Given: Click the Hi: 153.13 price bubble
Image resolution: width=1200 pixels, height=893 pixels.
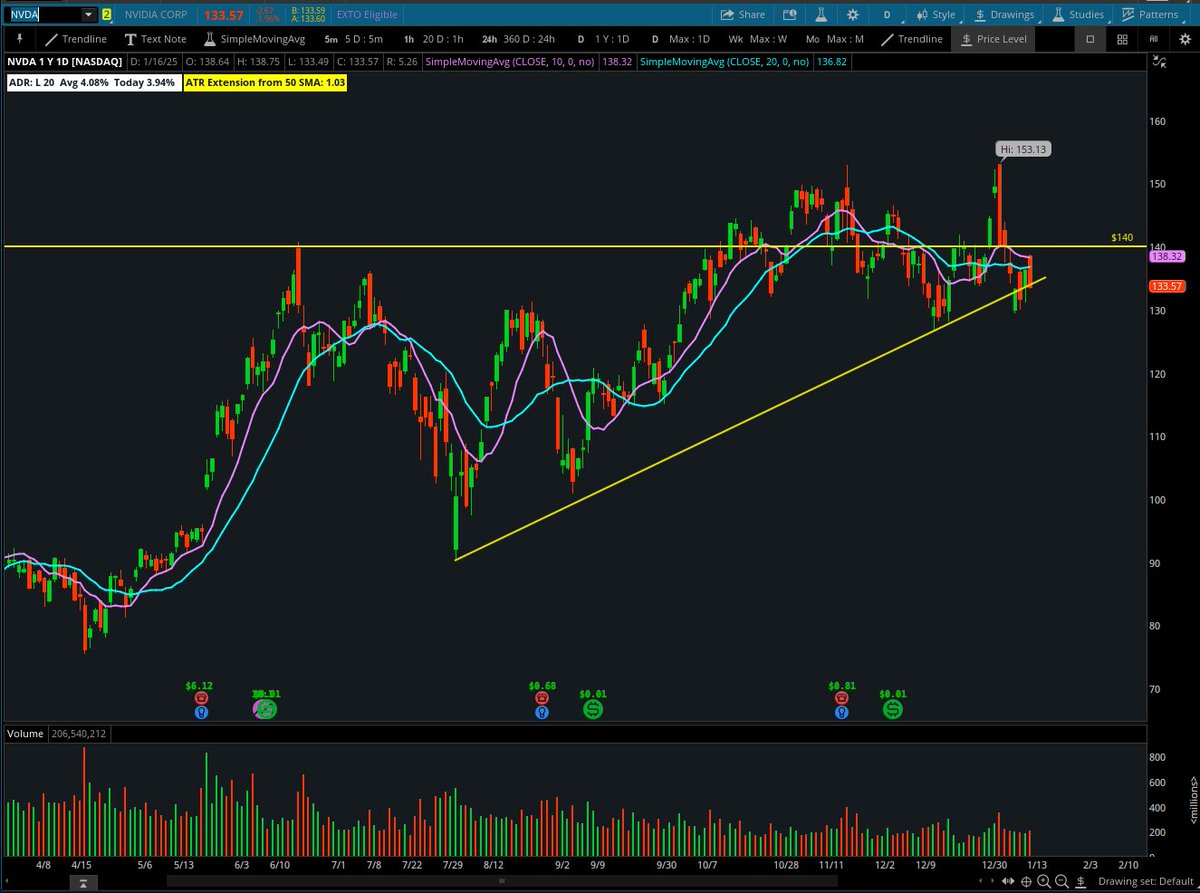Looking at the screenshot, I should coord(1025,149).
